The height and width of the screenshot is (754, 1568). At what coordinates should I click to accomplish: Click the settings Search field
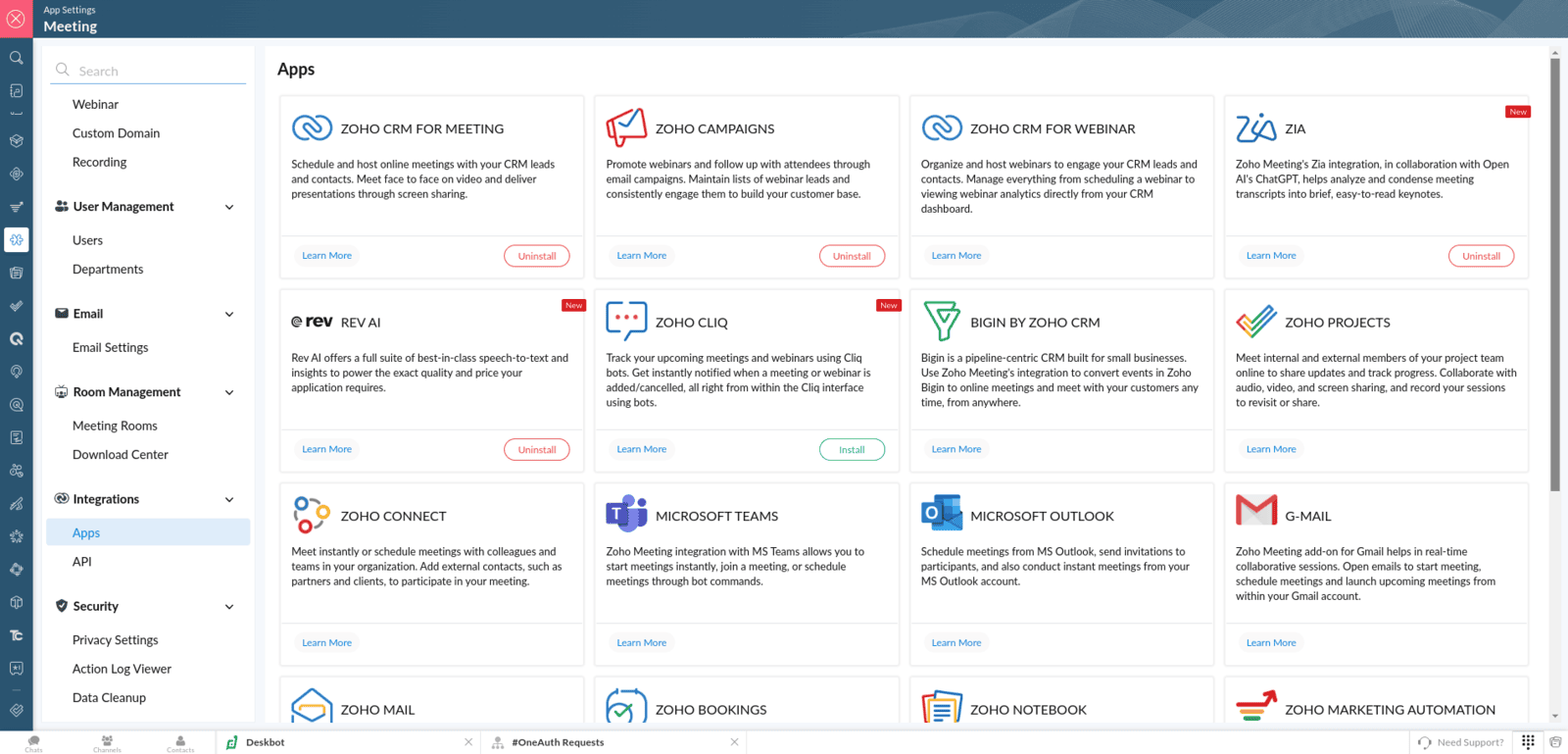150,71
